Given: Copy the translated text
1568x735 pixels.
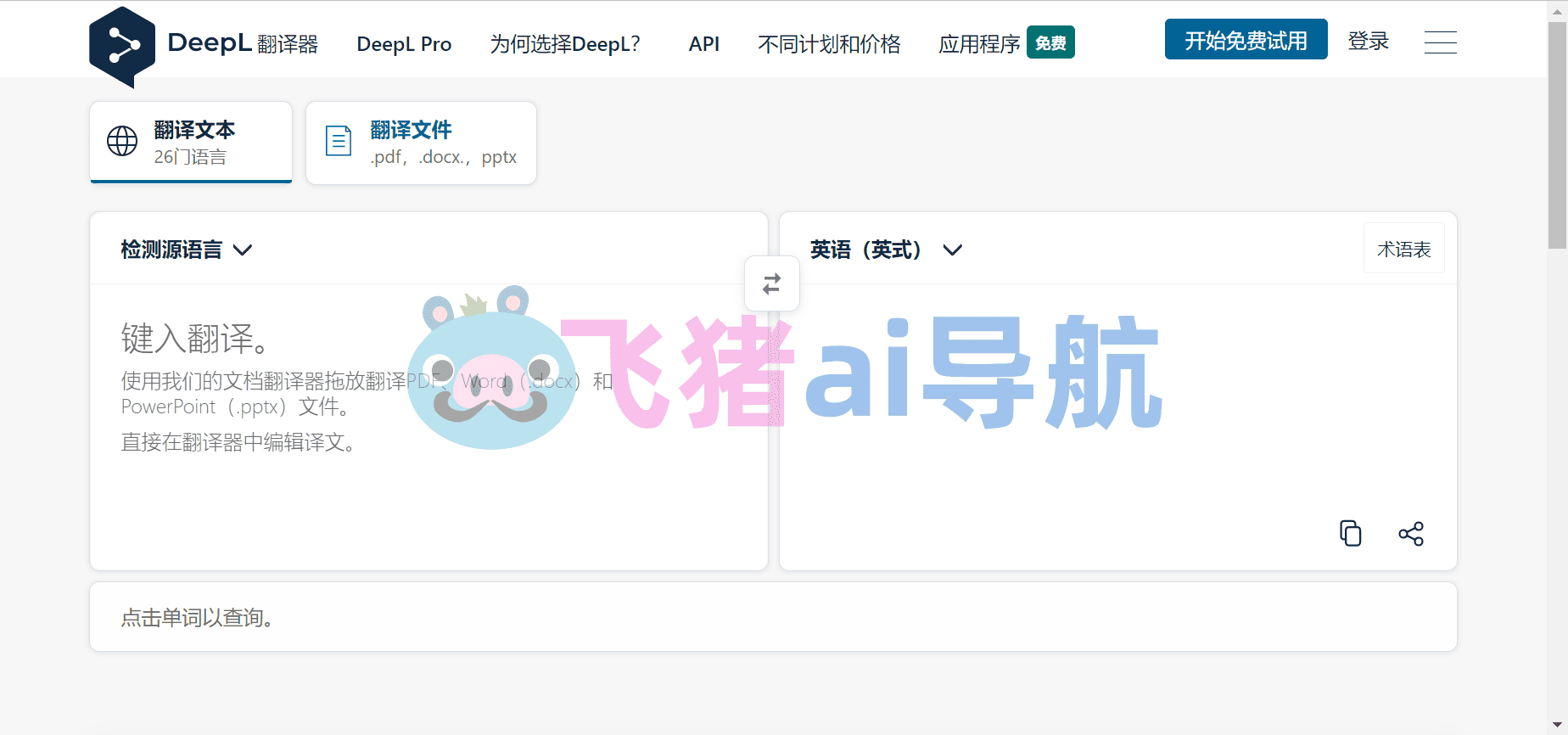Looking at the screenshot, I should [1350, 533].
